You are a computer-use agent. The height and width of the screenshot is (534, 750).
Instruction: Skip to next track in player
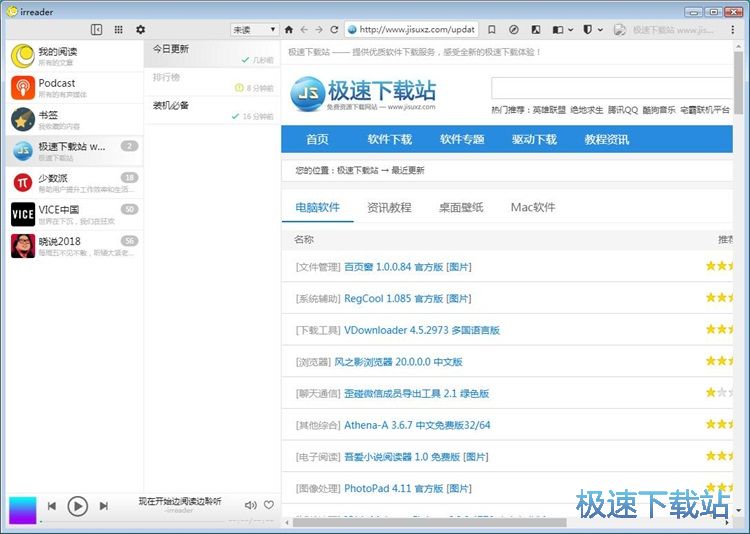click(x=103, y=506)
